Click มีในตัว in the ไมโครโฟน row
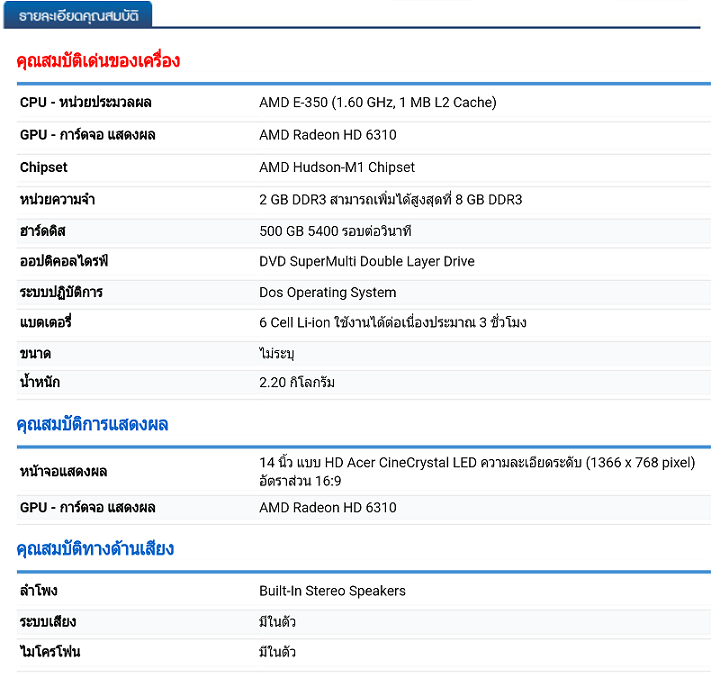 (277, 651)
